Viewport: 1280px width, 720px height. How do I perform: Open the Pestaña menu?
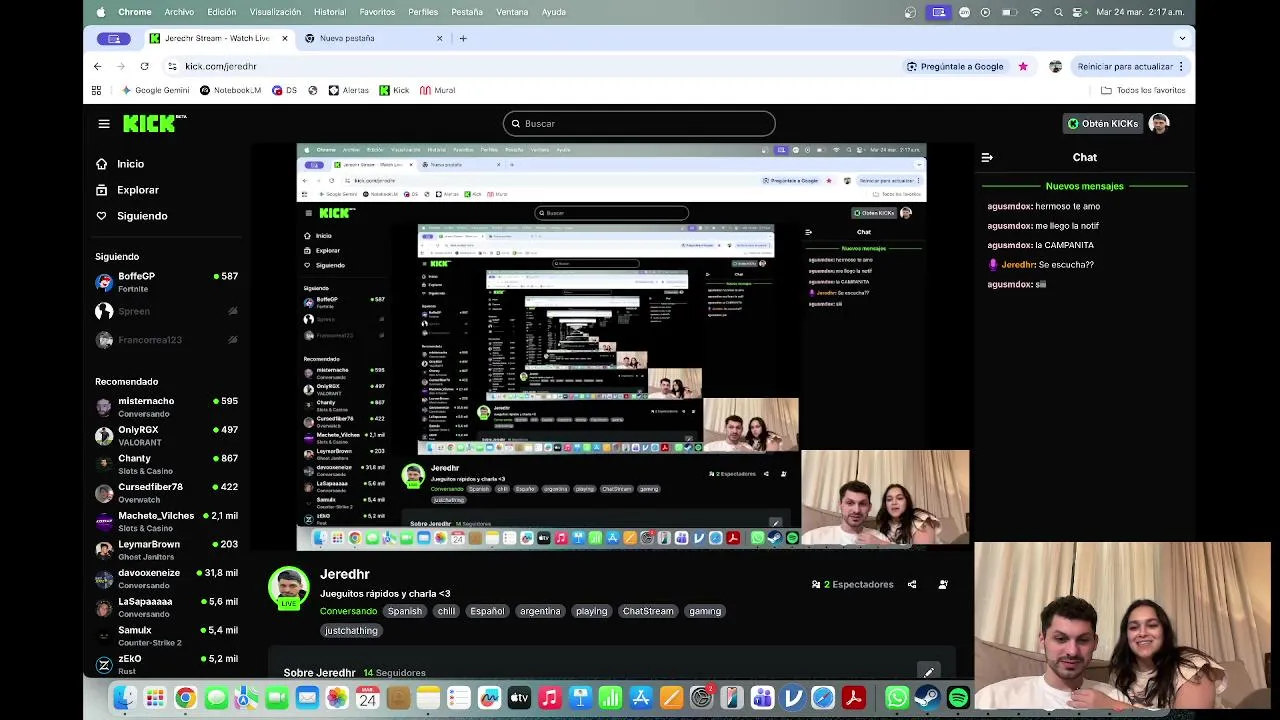pyautogui.click(x=467, y=12)
